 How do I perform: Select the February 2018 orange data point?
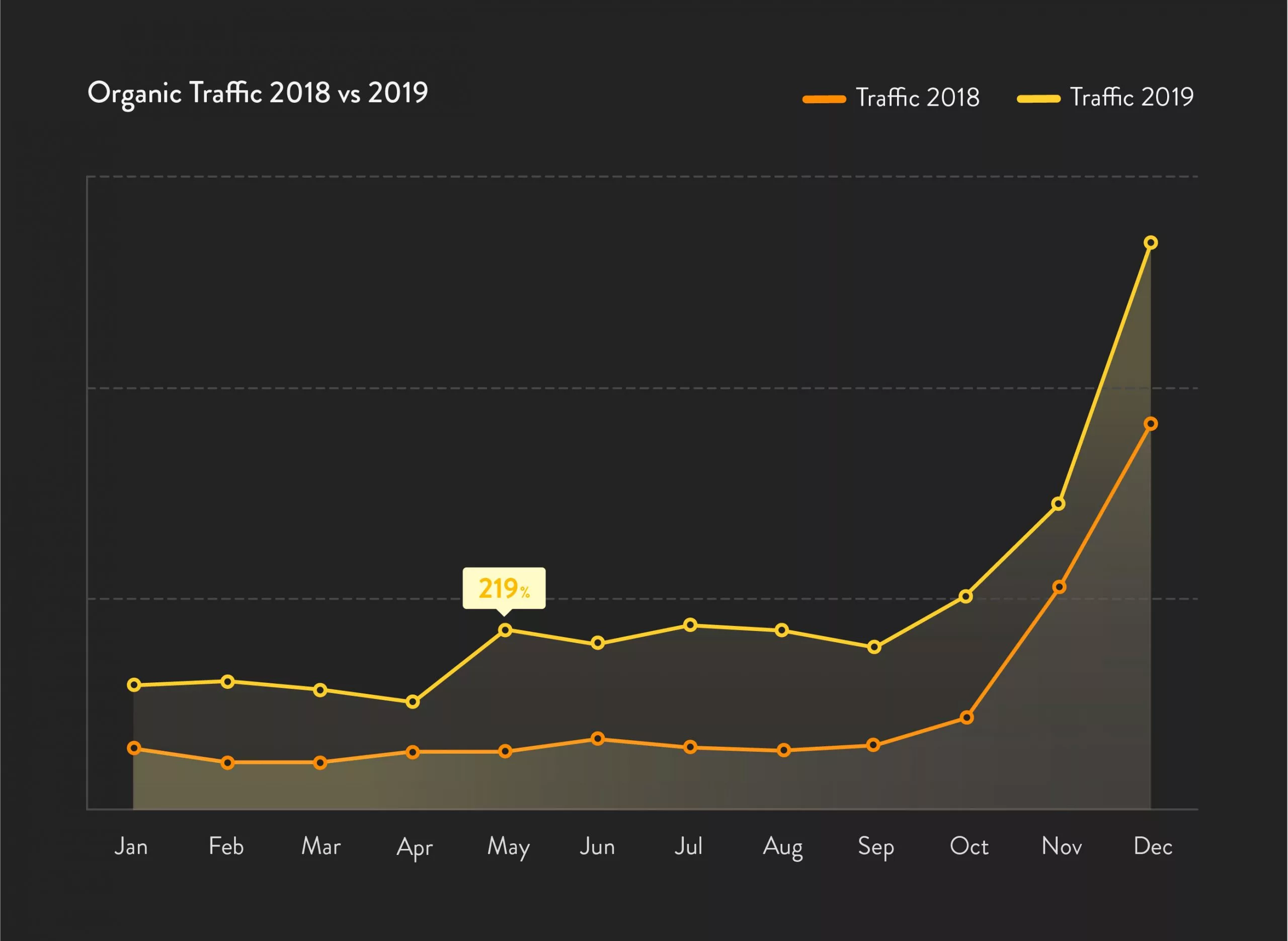[227, 763]
